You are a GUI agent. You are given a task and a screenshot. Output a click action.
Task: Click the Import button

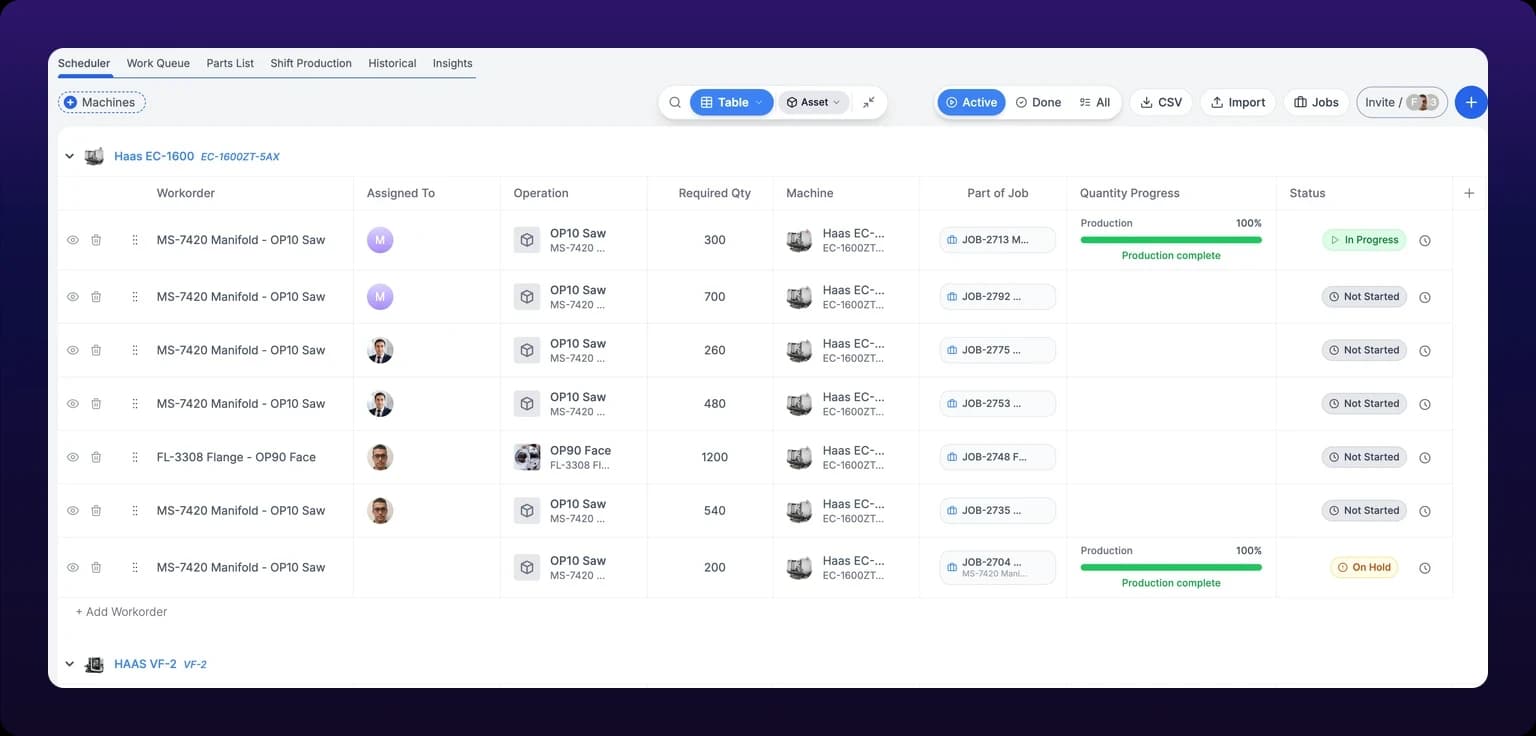click(x=1238, y=102)
